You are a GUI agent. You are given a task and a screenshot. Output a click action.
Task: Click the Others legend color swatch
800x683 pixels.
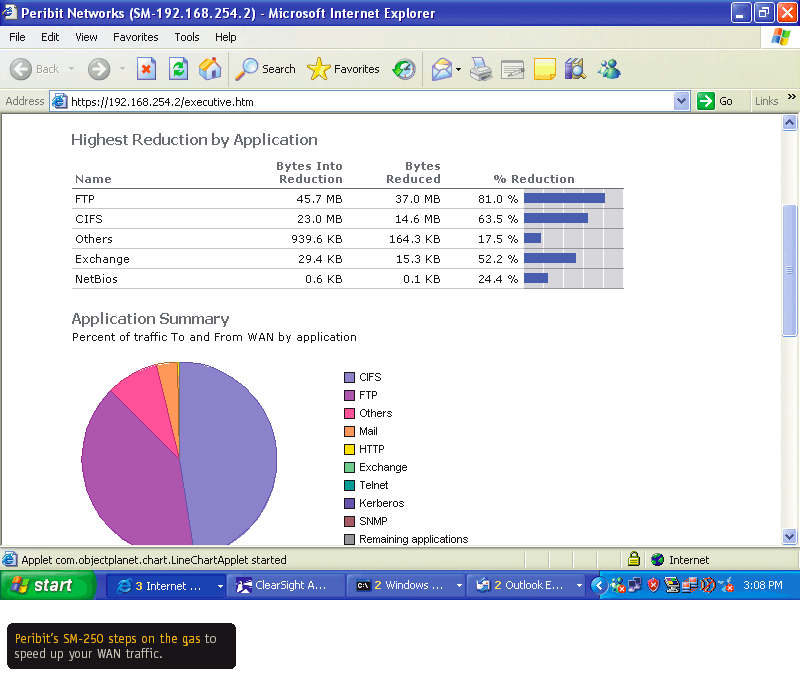(x=349, y=413)
